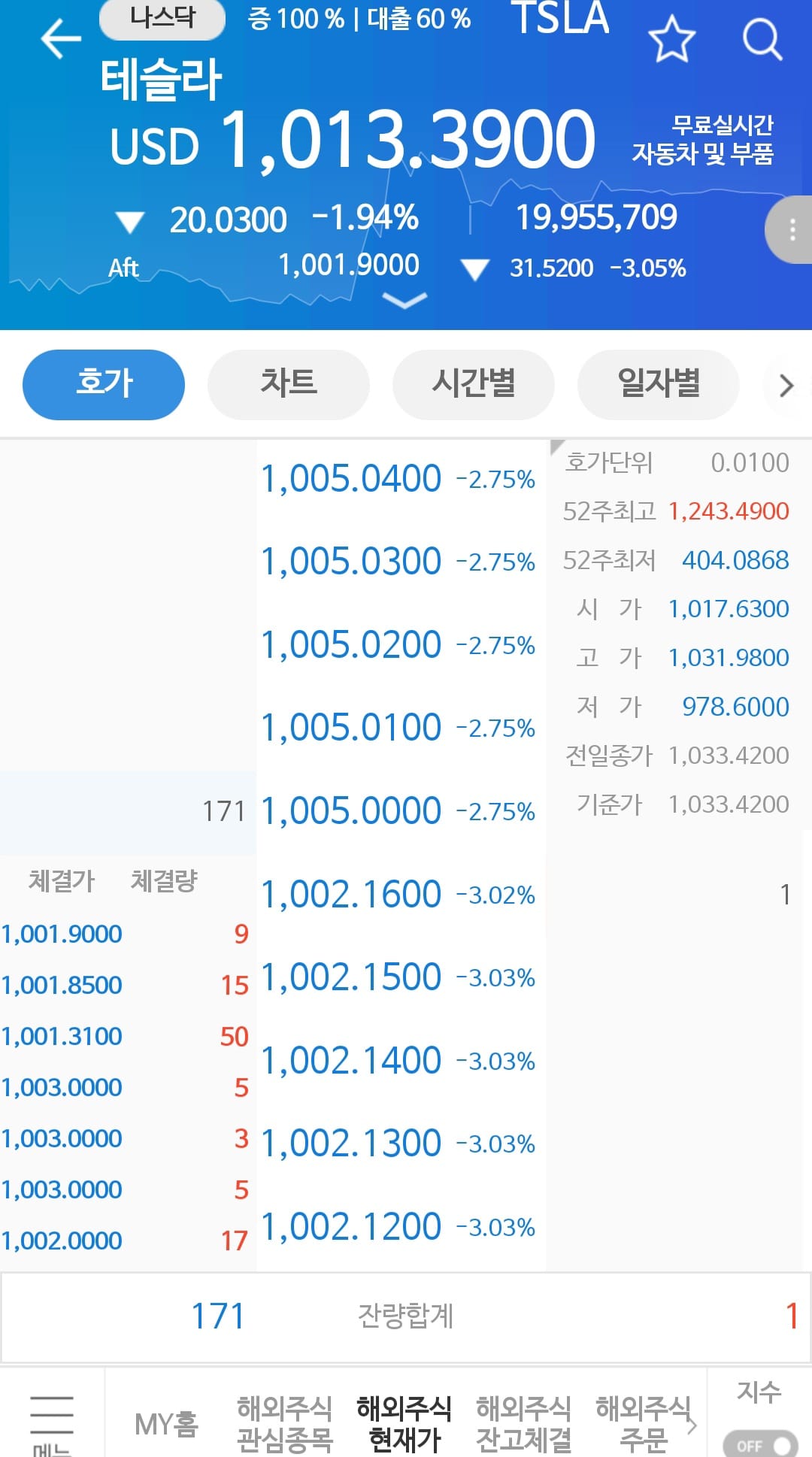This screenshot has height=1457, width=812.
Task: Open 해외주식 잔고체결
Action: point(523,1424)
